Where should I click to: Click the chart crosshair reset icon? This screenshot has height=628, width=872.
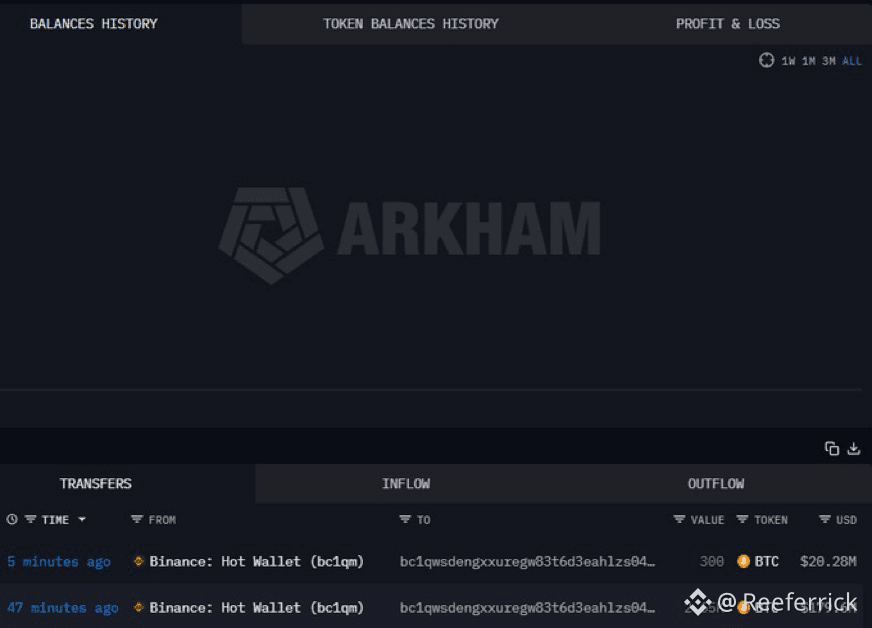coord(766,60)
